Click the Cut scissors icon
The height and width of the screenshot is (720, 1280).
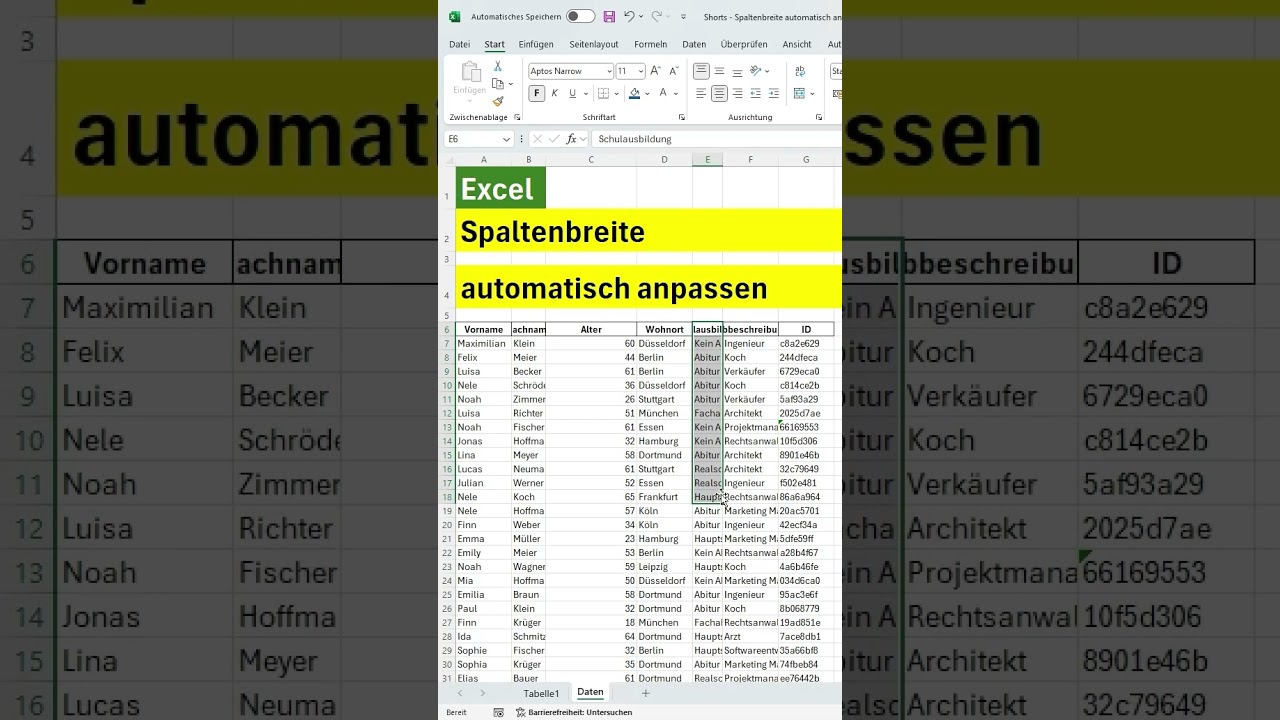tap(498, 66)
